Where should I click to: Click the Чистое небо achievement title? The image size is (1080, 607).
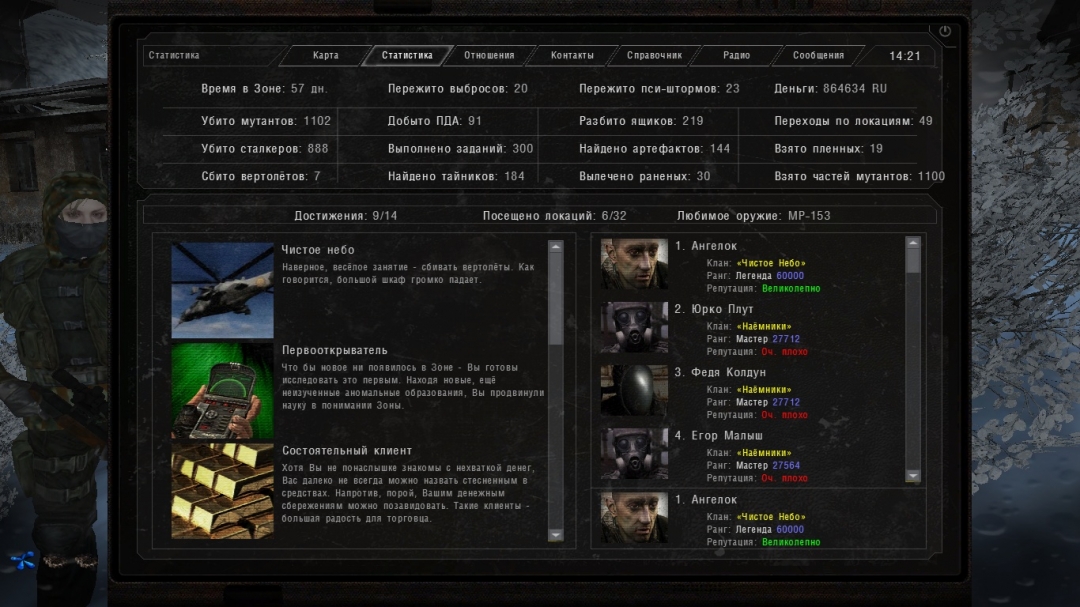tap(318, 250)
